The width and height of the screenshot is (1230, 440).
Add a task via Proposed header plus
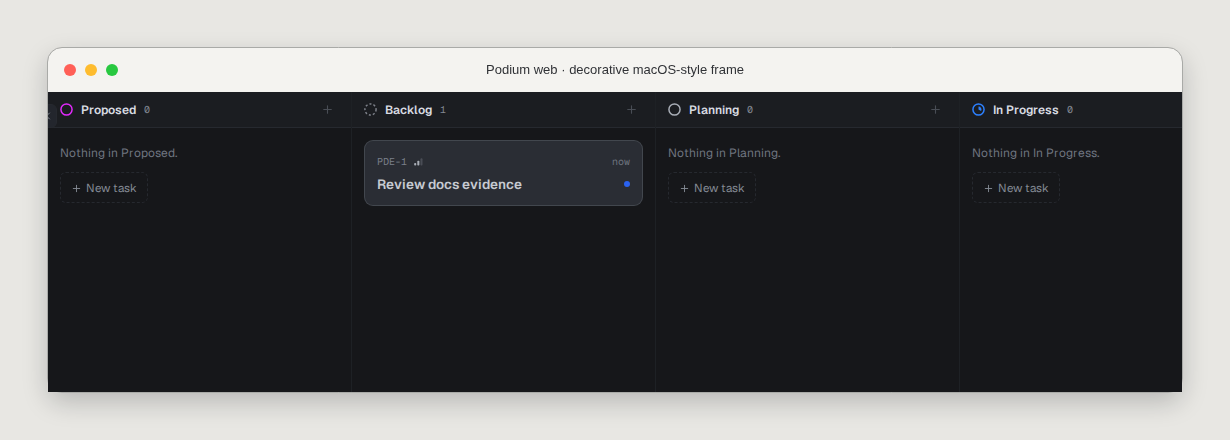327,110
